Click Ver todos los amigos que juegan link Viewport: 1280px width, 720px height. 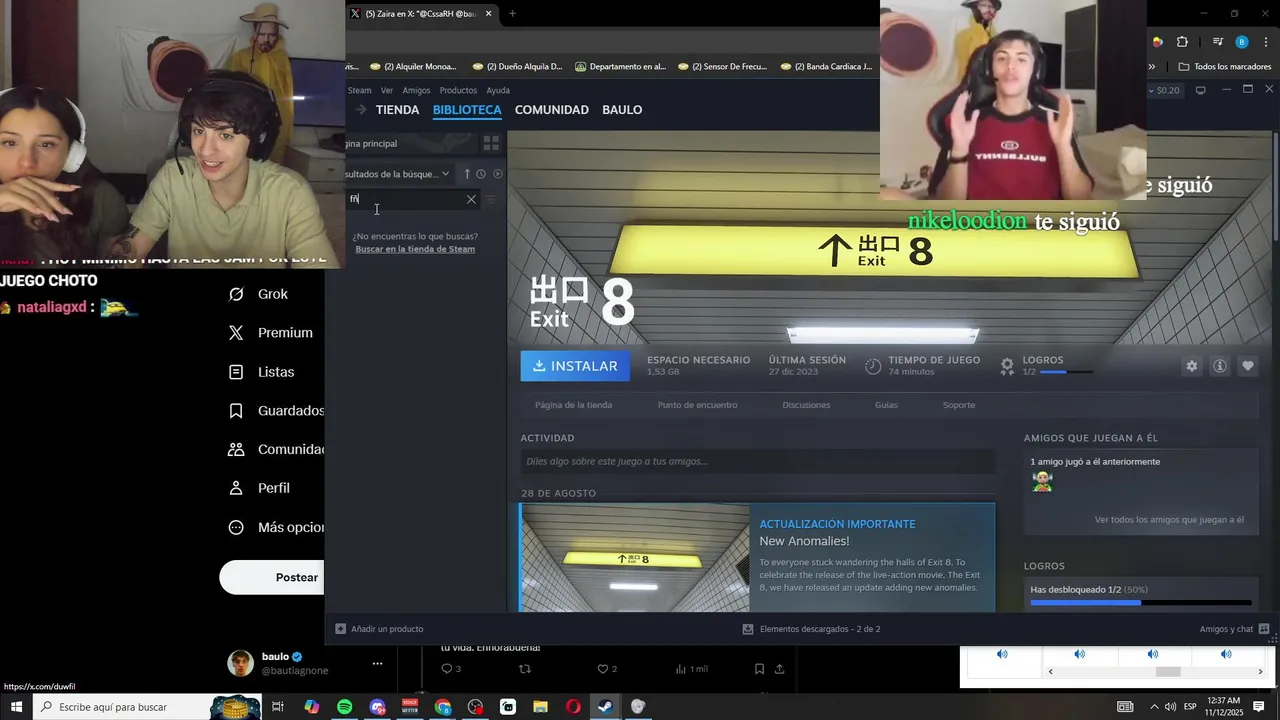(1169, 520)
